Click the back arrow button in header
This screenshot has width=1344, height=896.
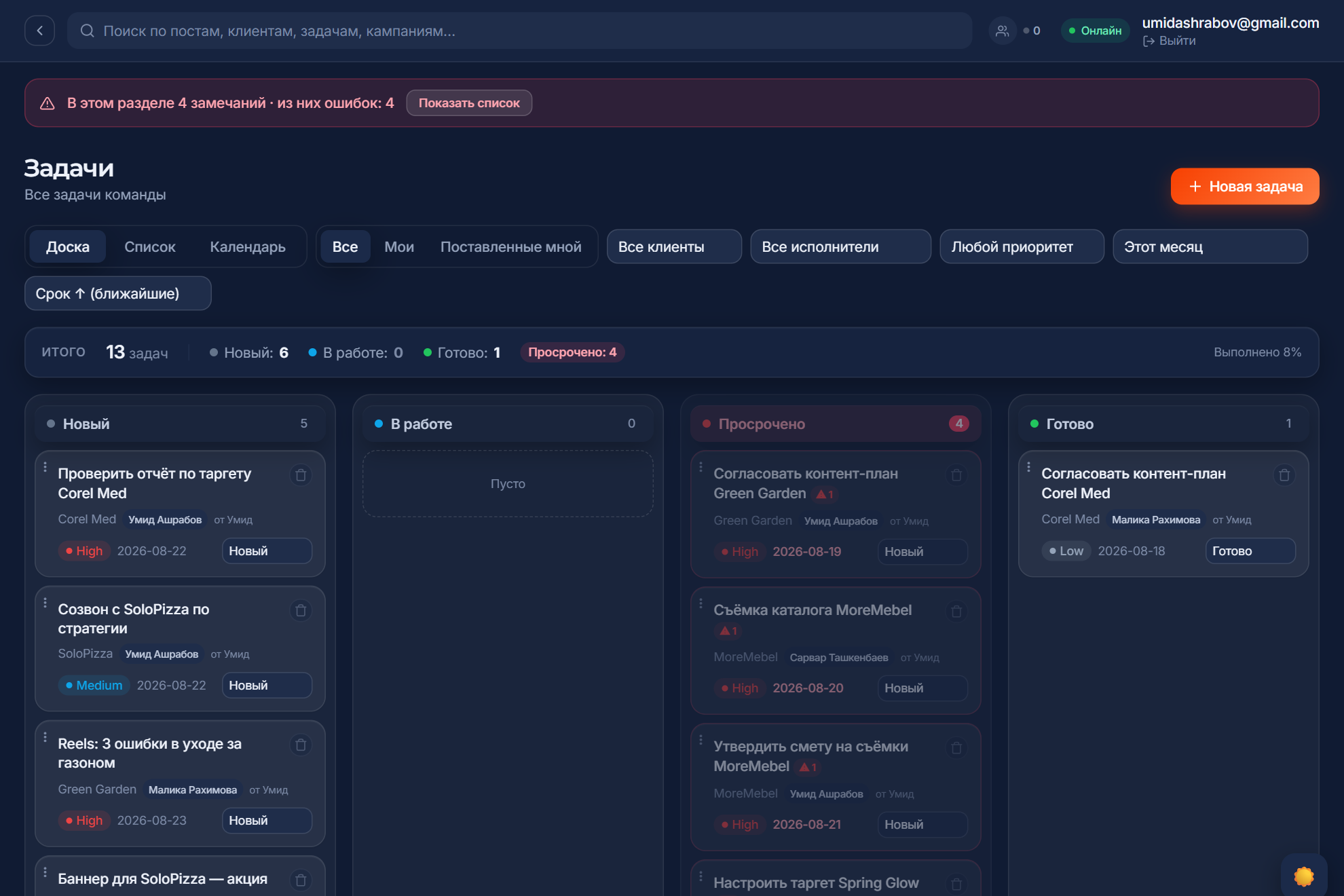pos(39,31)
